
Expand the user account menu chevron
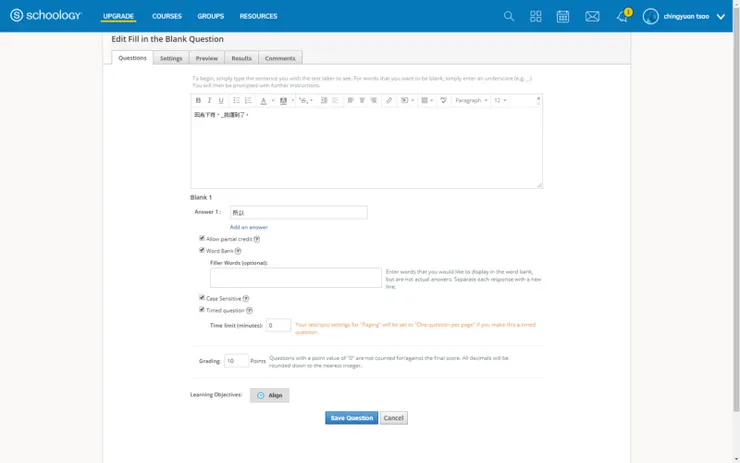[721, 17]
